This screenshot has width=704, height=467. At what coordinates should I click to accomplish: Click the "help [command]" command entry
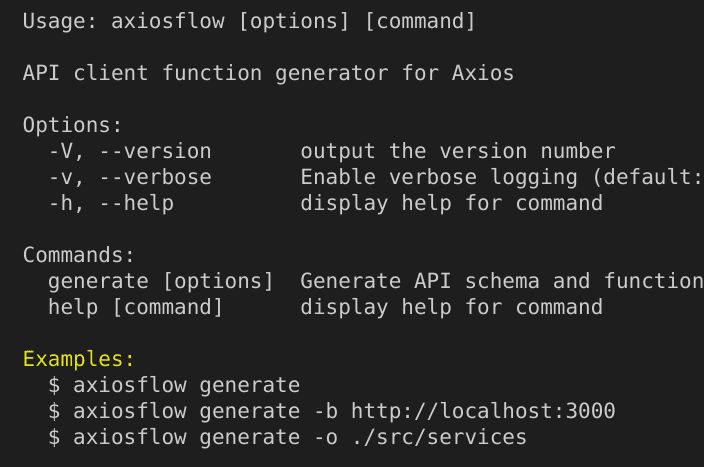tap(135, 307)
